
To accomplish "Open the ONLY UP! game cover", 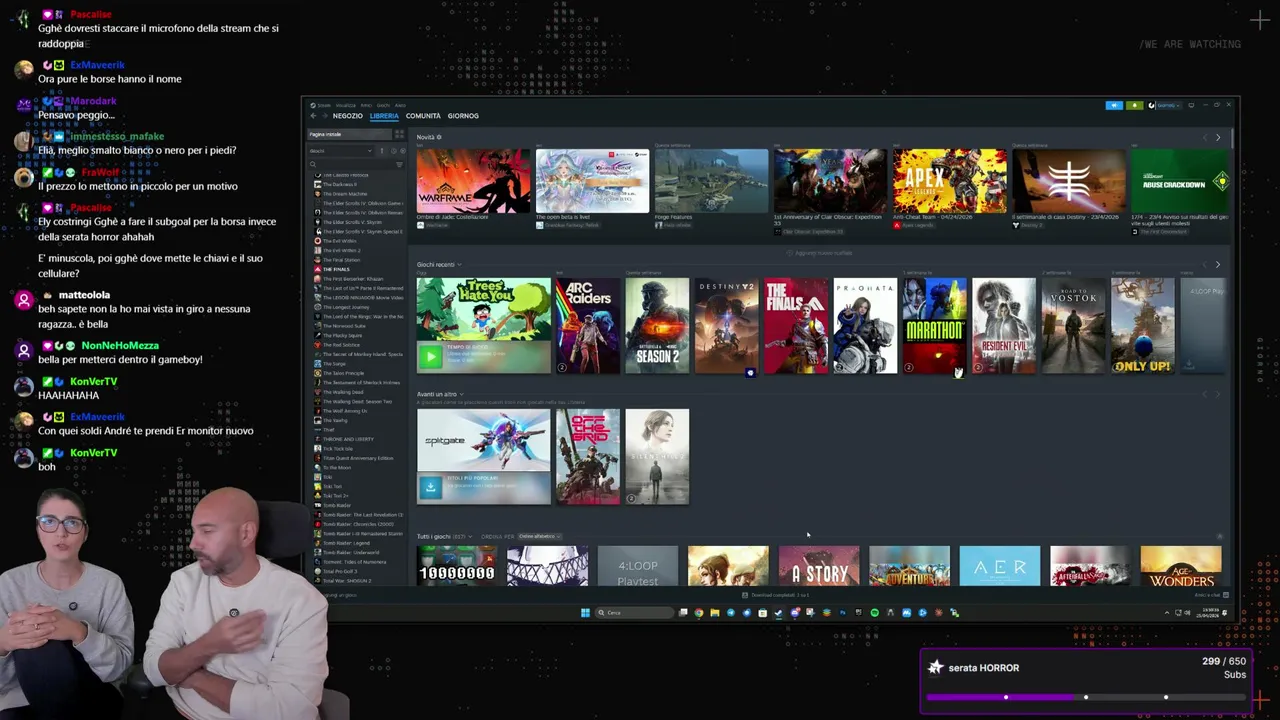I will pos(1142,326).
